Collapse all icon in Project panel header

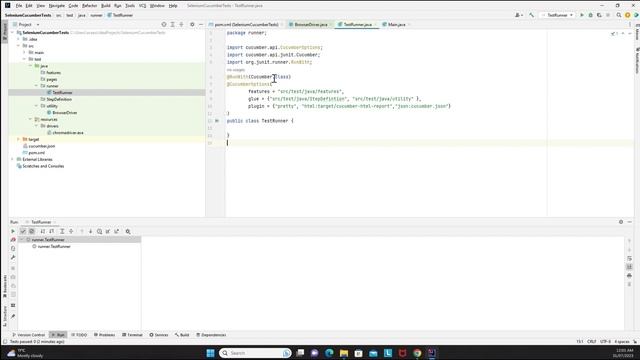pos(182,24)
